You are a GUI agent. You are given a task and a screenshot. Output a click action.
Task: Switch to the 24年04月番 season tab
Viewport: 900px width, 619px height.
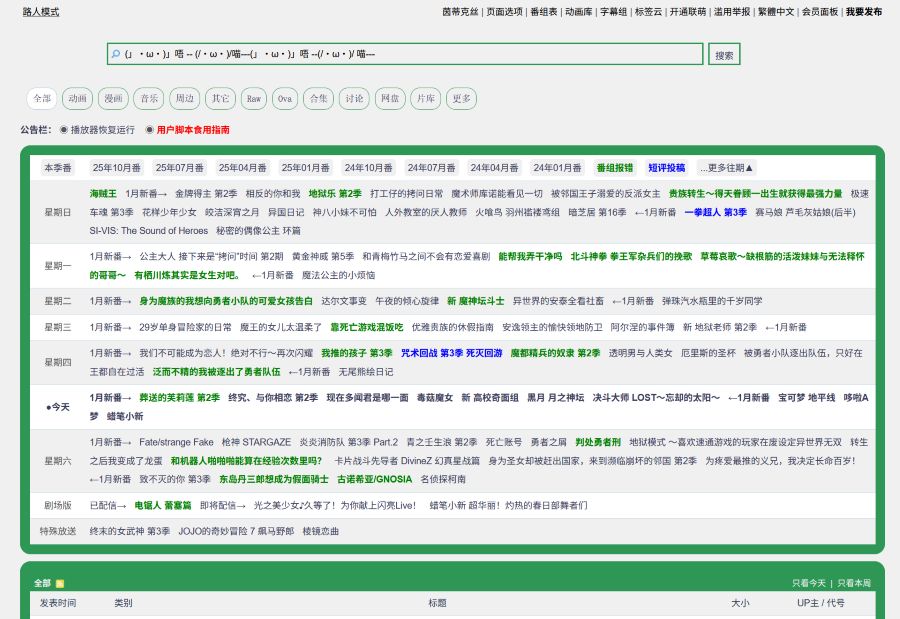[494, 168]
